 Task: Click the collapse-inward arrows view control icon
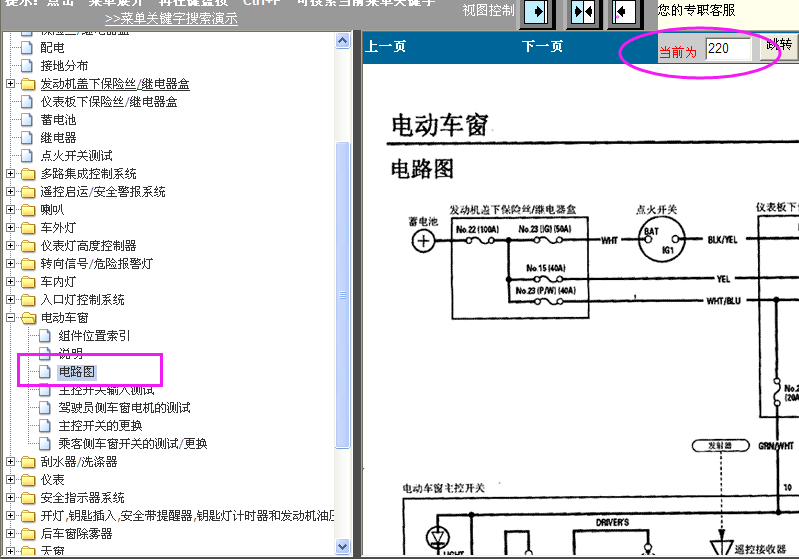click(583, 12)
